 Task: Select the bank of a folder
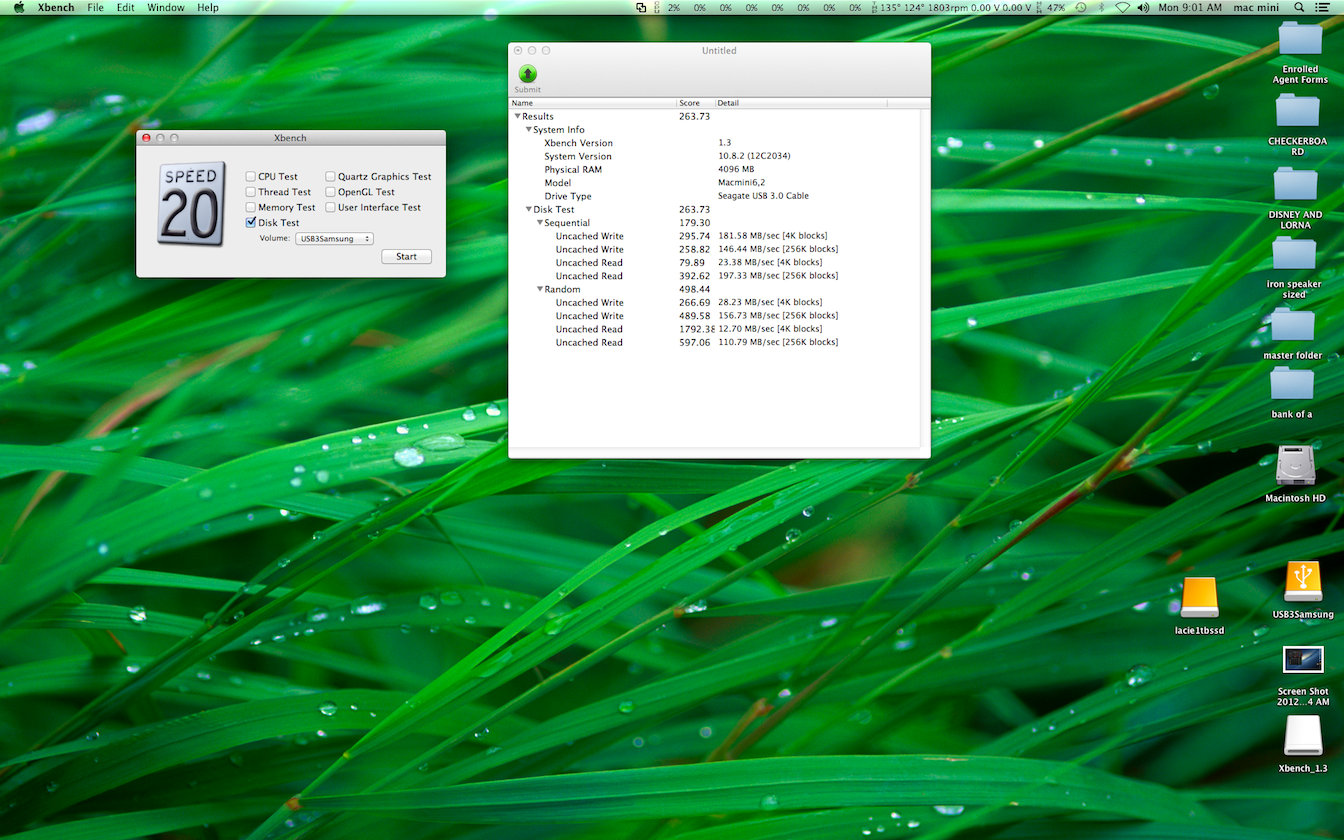pos(1292,384)
